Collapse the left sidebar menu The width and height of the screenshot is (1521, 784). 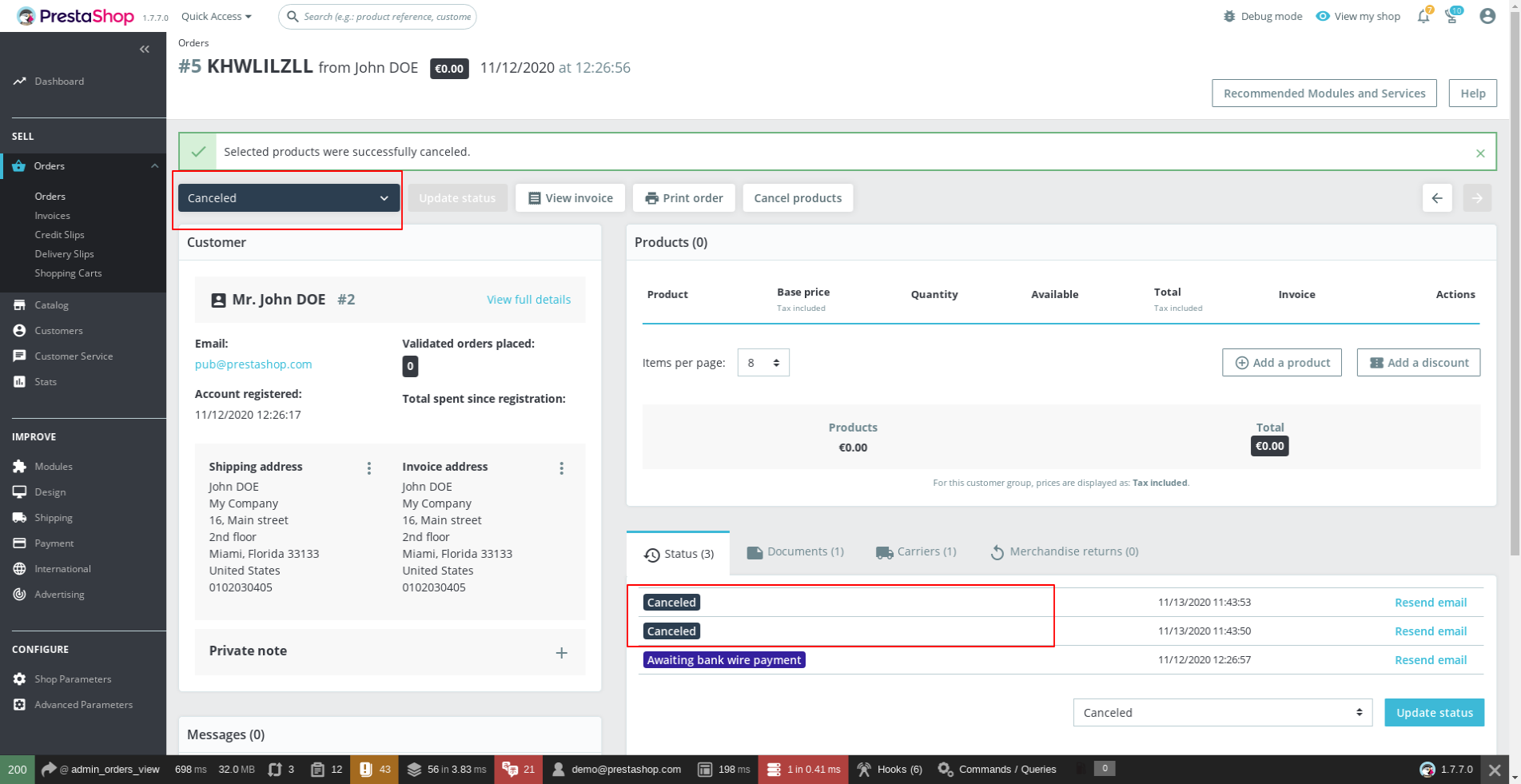coord(145,49)
